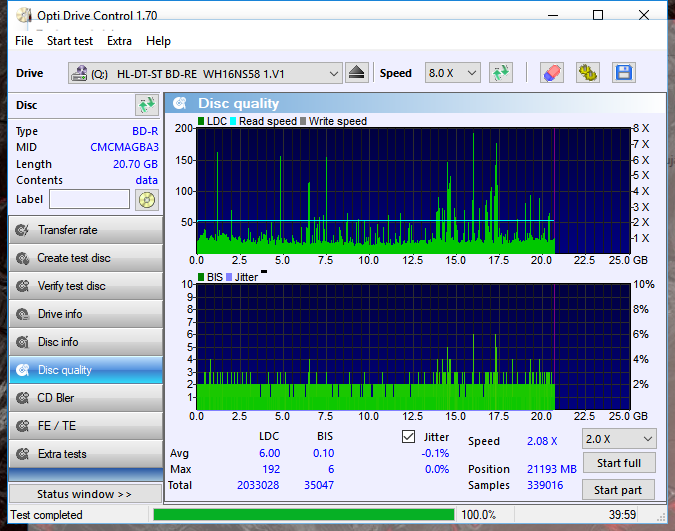675x531 pixels.
Task: Open the Verify test disc page
Action: pyautogui.click(x=86, y=286)
